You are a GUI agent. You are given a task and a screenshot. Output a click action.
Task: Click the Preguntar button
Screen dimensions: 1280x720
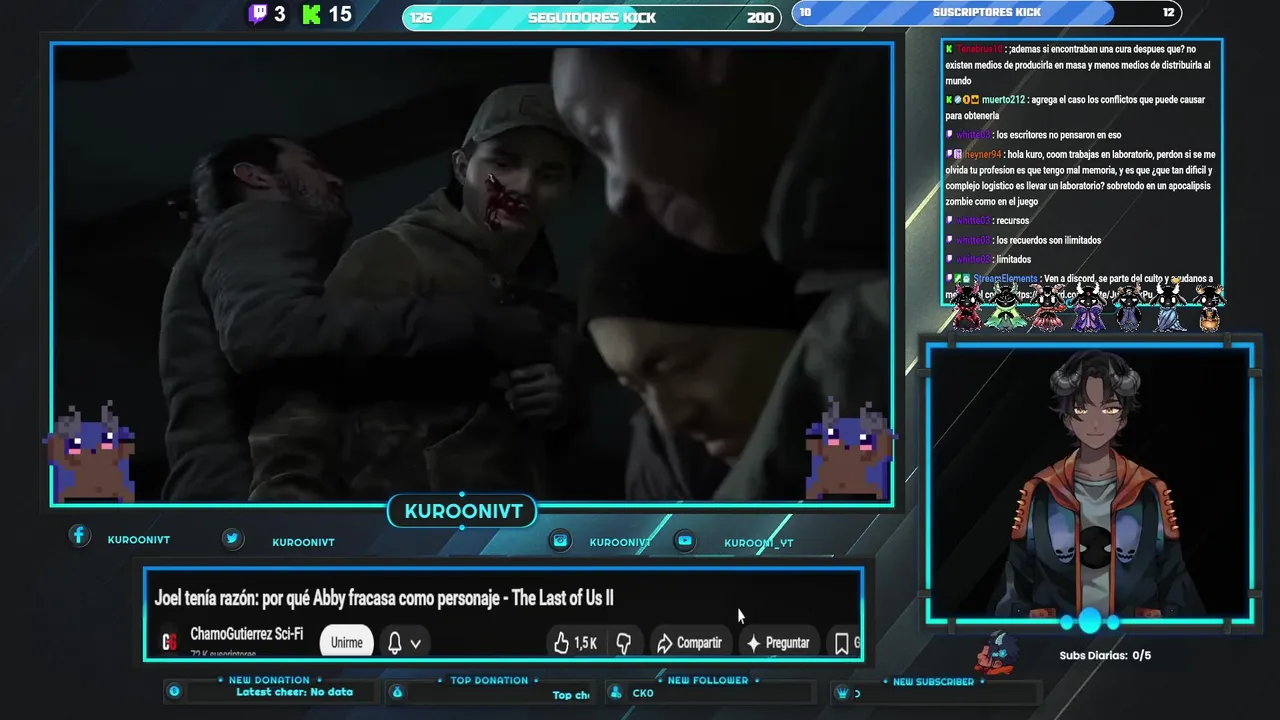777,643
